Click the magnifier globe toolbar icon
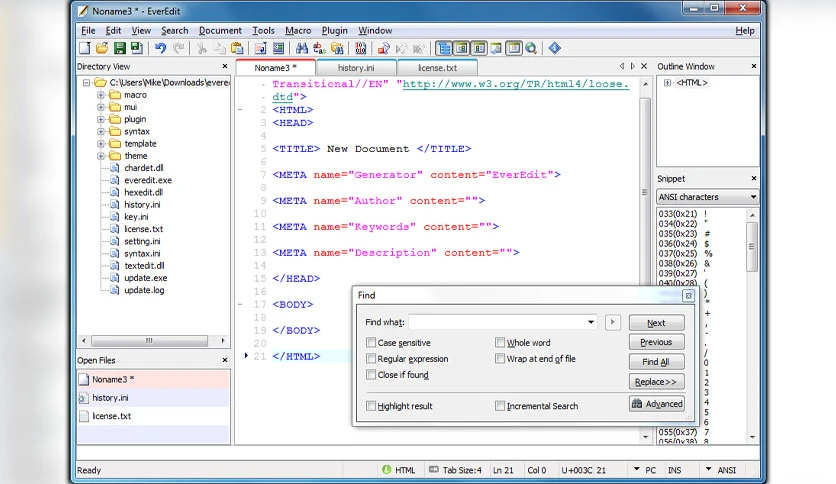The width and height of the screenshot is (836, 484). 531,48
